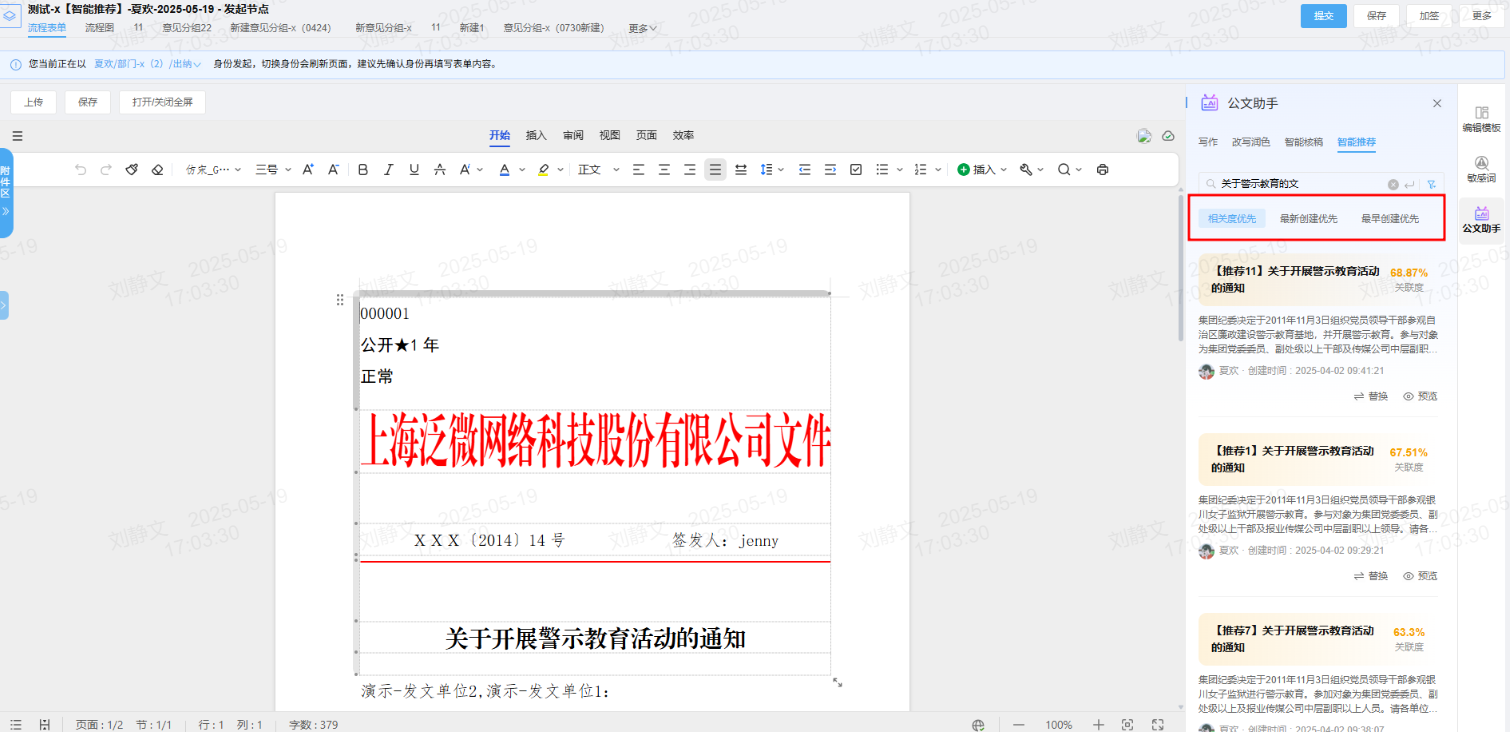Open the 正文 paragraph style dropdown
This screenshot has width=1510, height=732.
598,170
